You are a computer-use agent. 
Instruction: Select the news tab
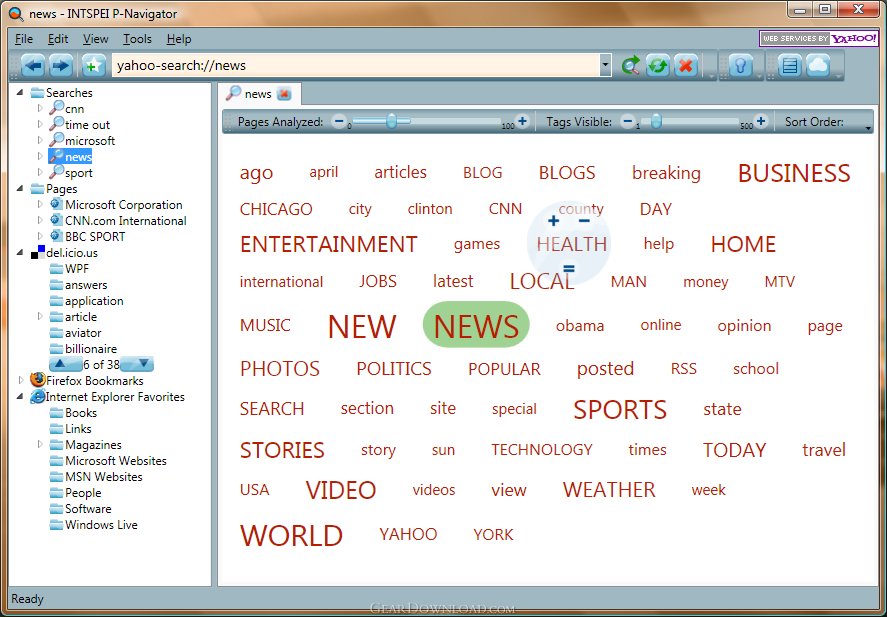coord(259,94)
